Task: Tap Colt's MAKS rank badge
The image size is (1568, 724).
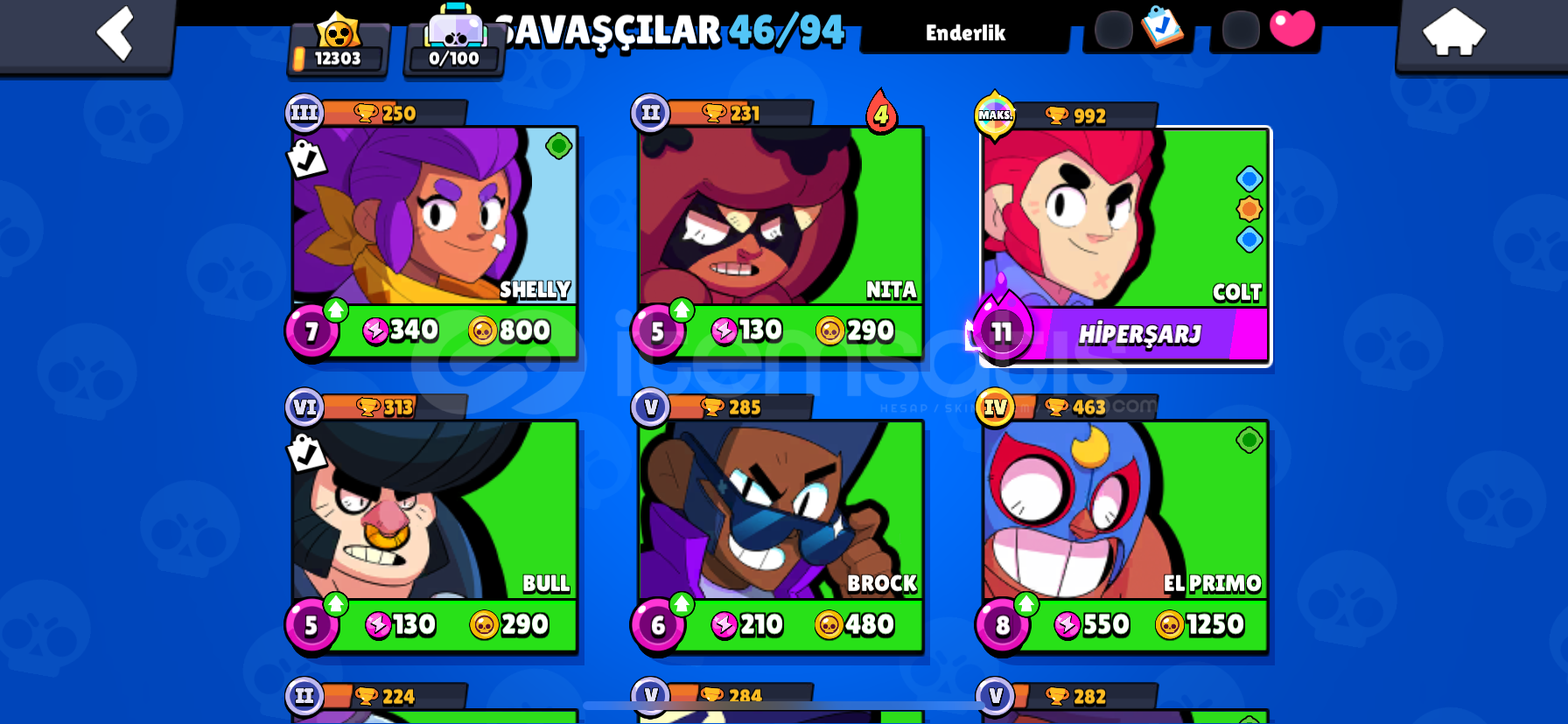Action: (995, 115)
